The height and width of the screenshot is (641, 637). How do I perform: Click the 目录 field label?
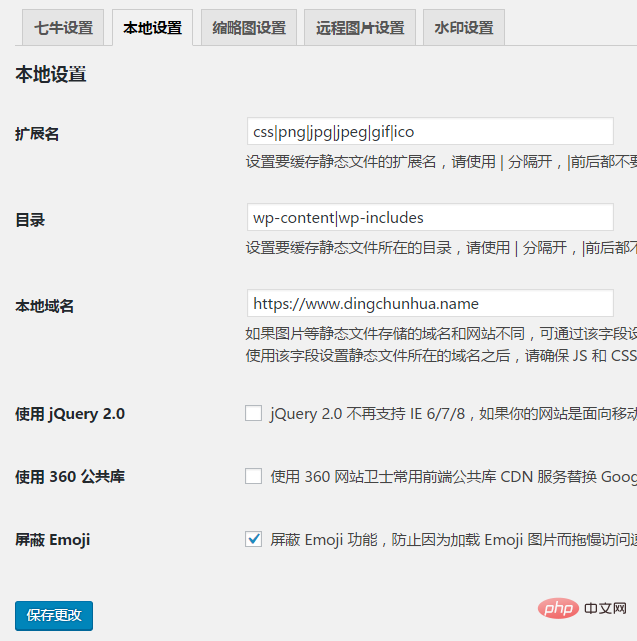tap(30, 220)
